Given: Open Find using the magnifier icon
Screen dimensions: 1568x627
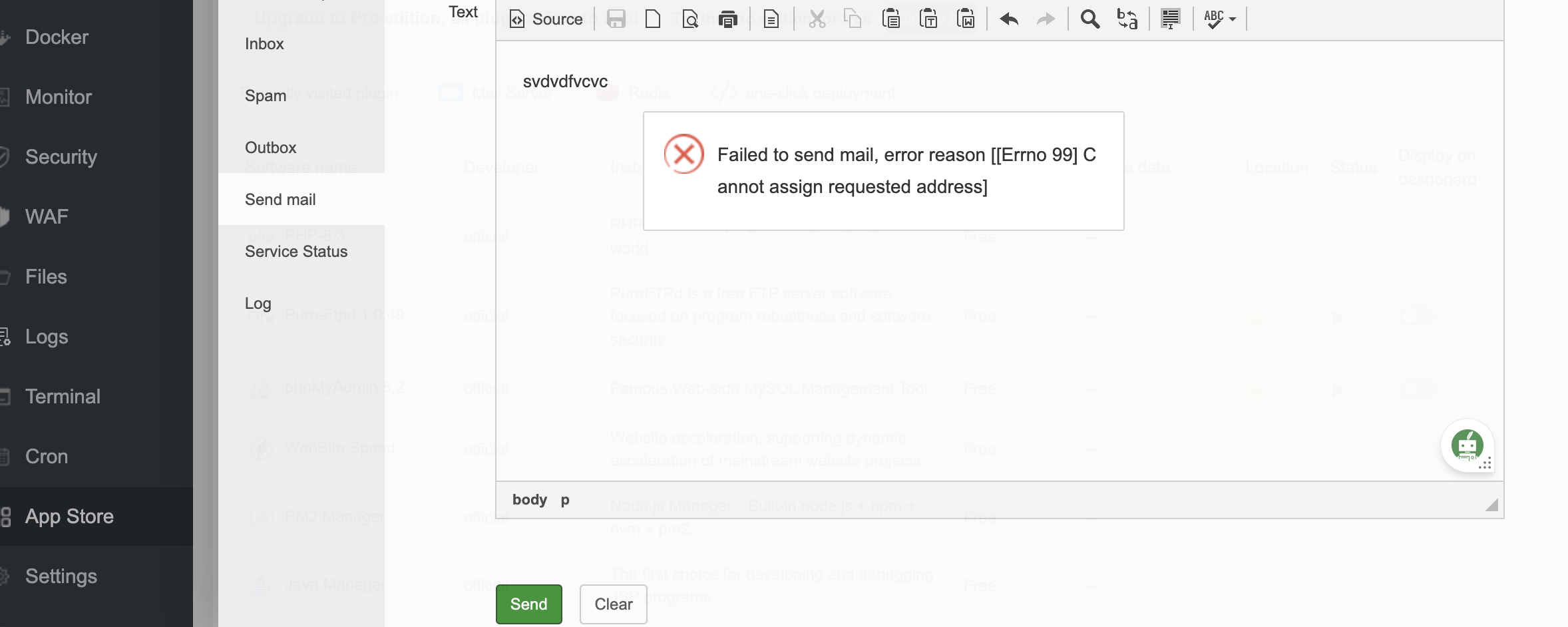Looking at the screenshot, I should pyautogui.click(x=1090, y=19).
